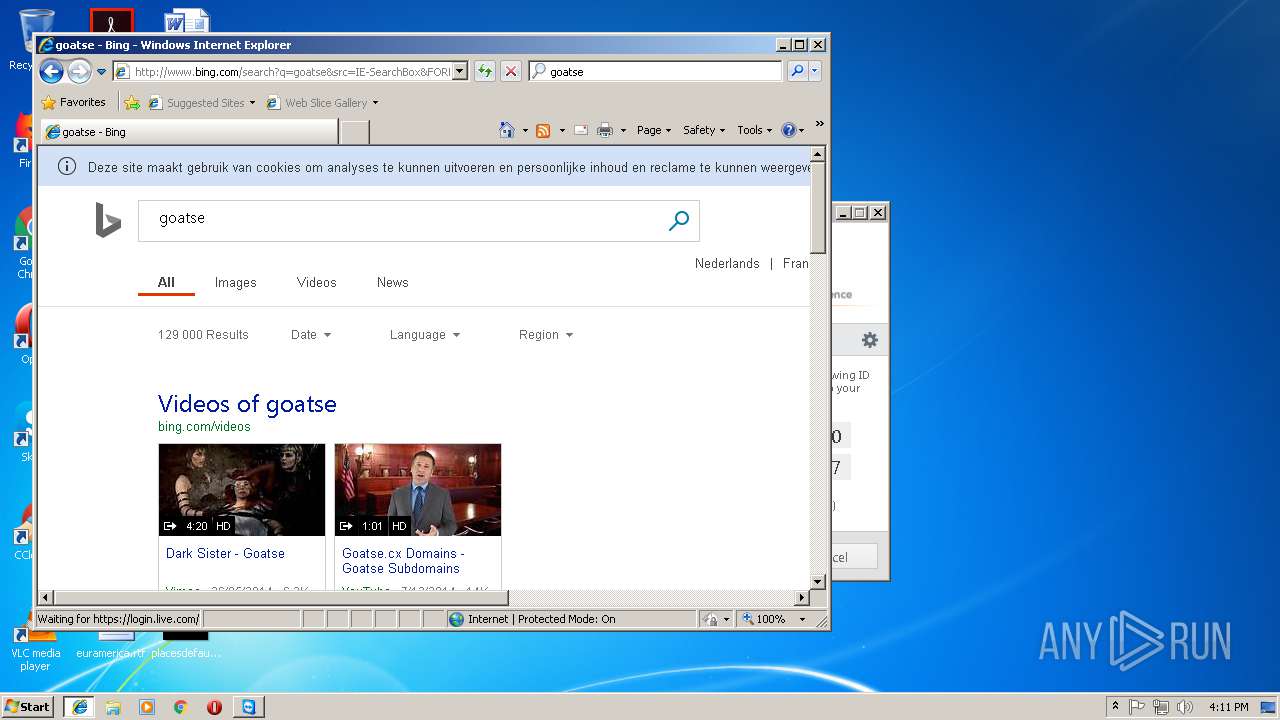Viewport: 1280px width, 720px height.
Task: Open a new blank tab button
Action: coord(355,131)
